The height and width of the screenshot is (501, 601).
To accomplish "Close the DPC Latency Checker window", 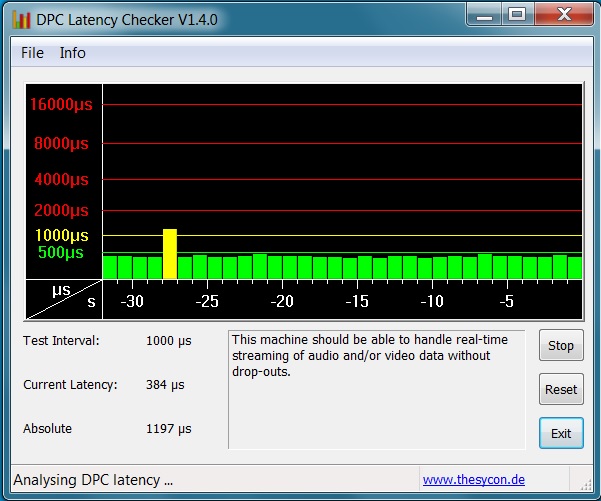I will (x=564, y=15).
